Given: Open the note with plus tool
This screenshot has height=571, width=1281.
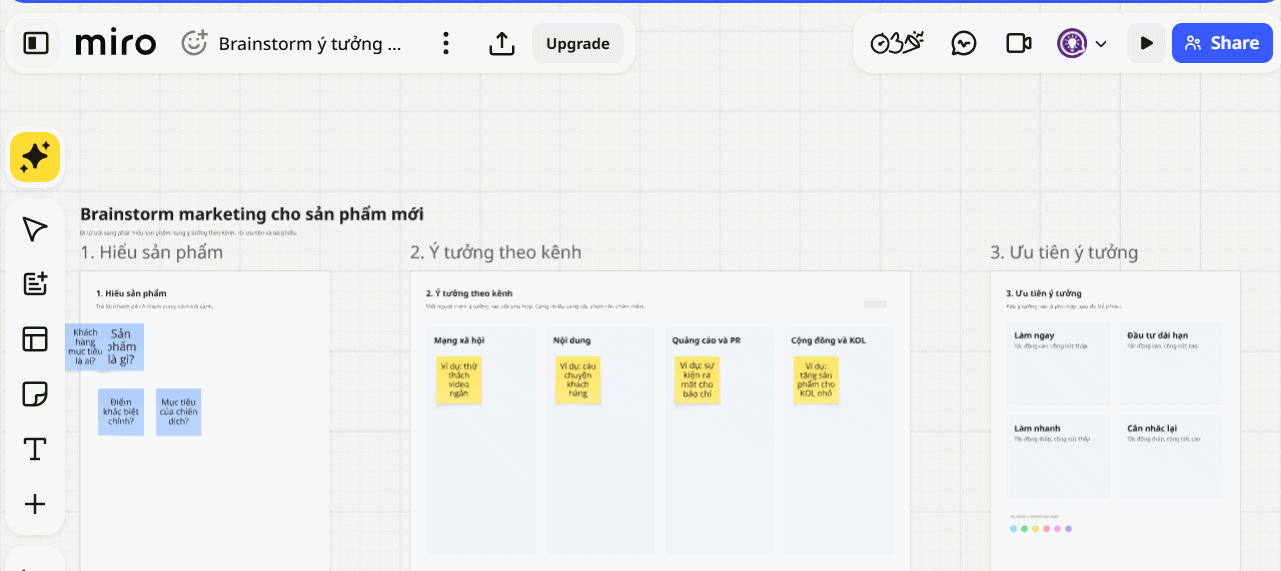Looking at the screenshot, I should [35, 284].
